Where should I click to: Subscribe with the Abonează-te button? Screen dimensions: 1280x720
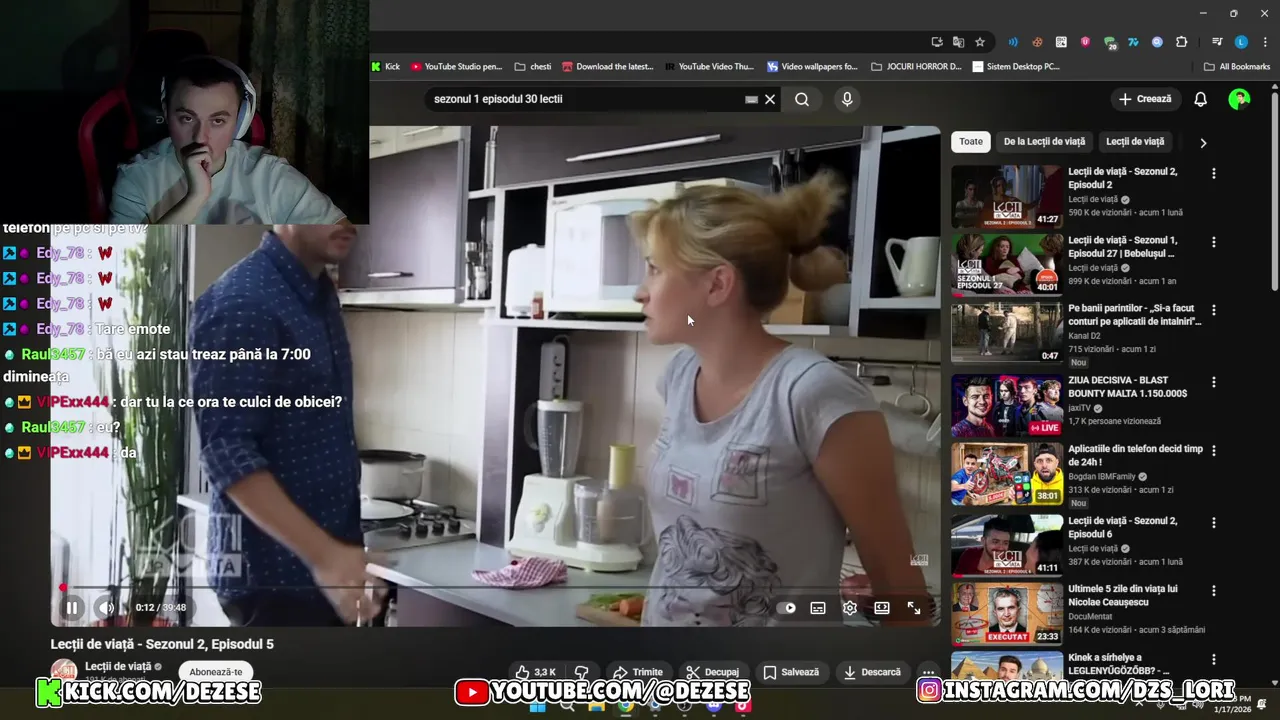tap(215, 672)
